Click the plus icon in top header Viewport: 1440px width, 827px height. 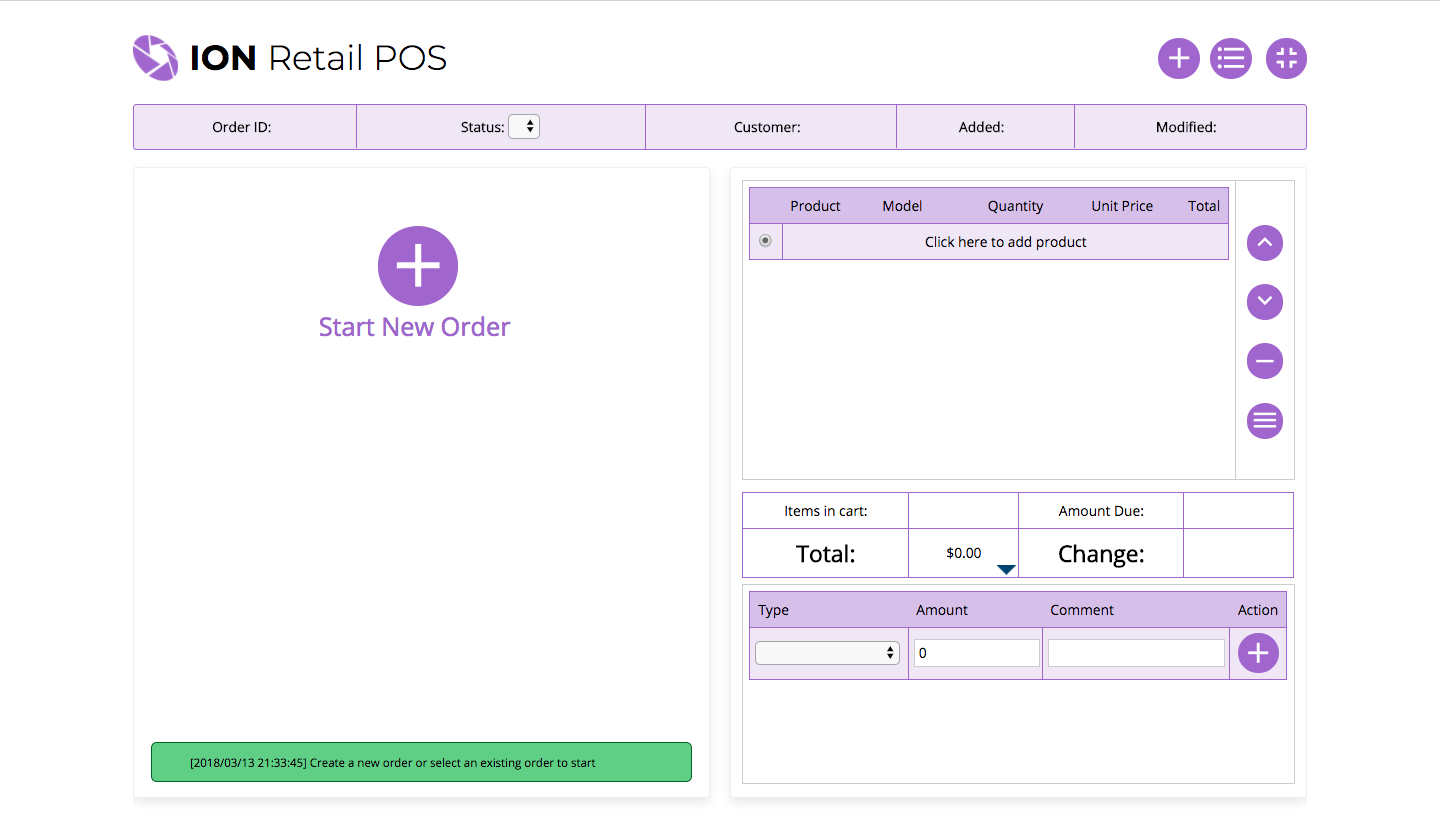(x=1178, y=58)
